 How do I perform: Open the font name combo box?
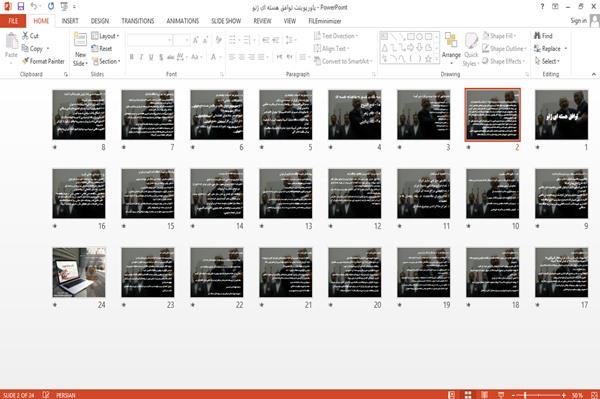(x=150, y=40)
